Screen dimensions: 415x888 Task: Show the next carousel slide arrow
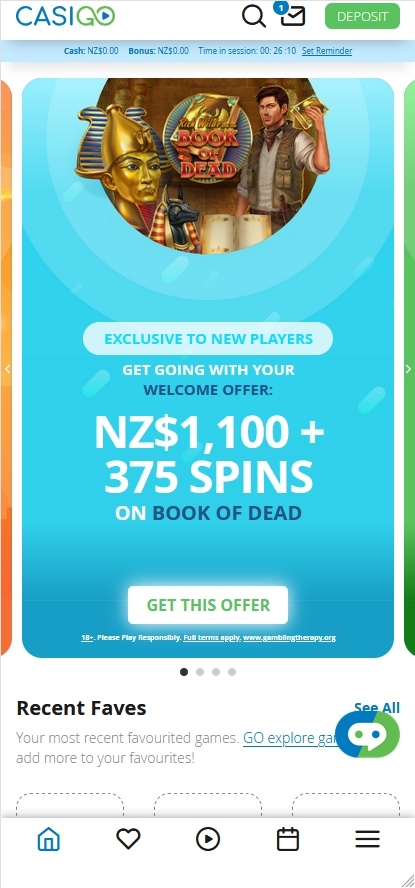pos(408,369)
